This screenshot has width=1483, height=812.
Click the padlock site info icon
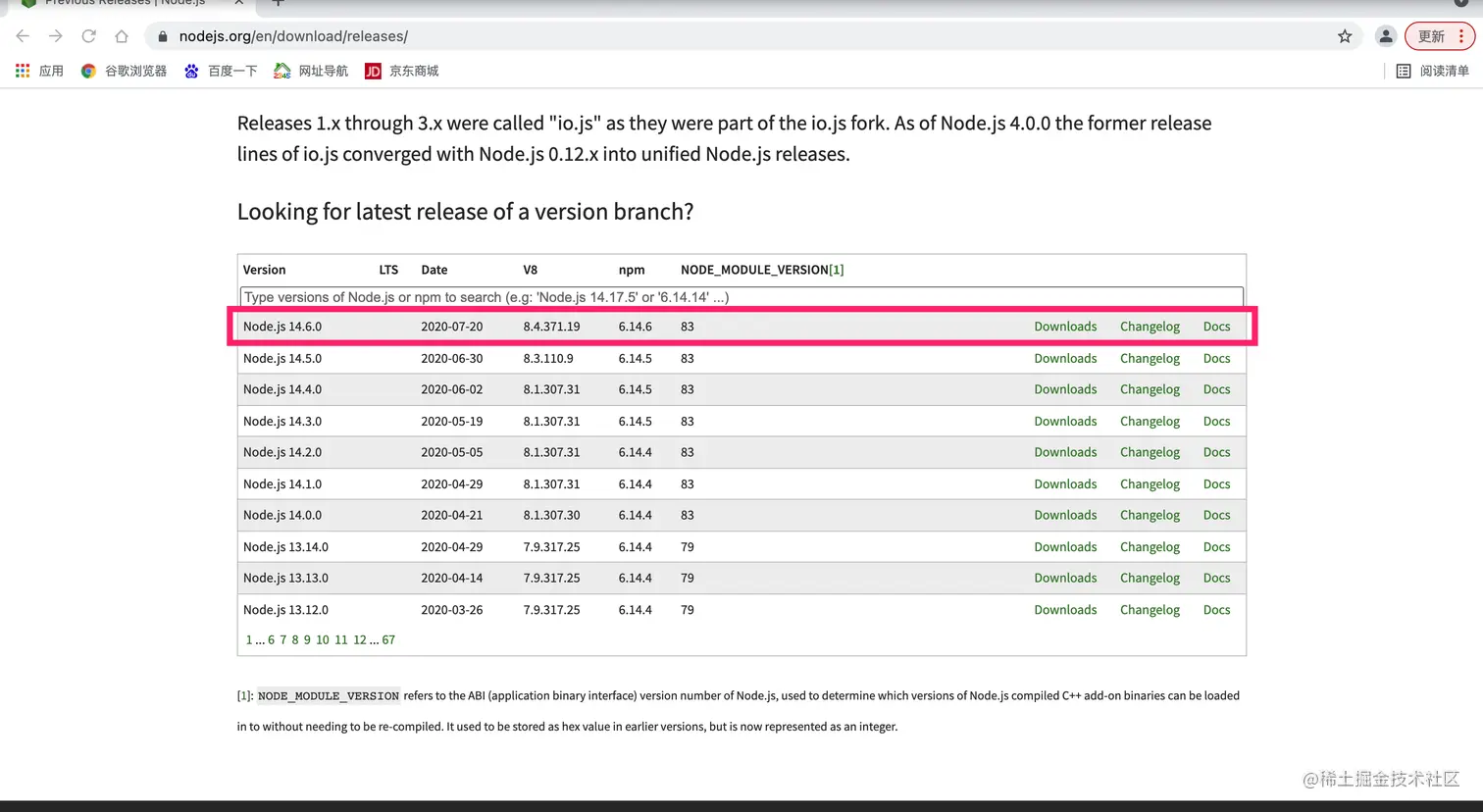coord(163,36)
